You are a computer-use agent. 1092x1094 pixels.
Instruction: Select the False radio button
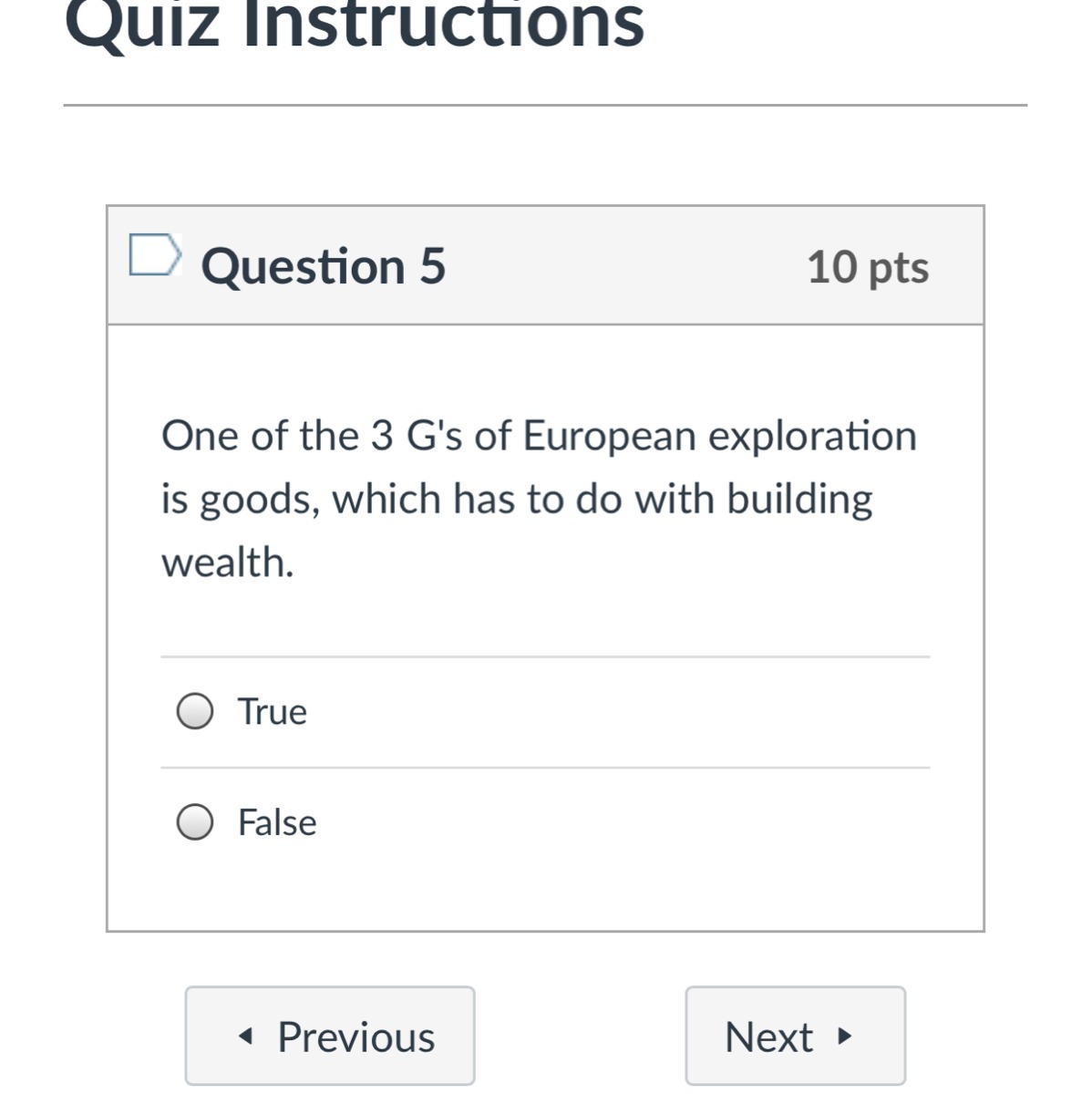tap(195, 822)
